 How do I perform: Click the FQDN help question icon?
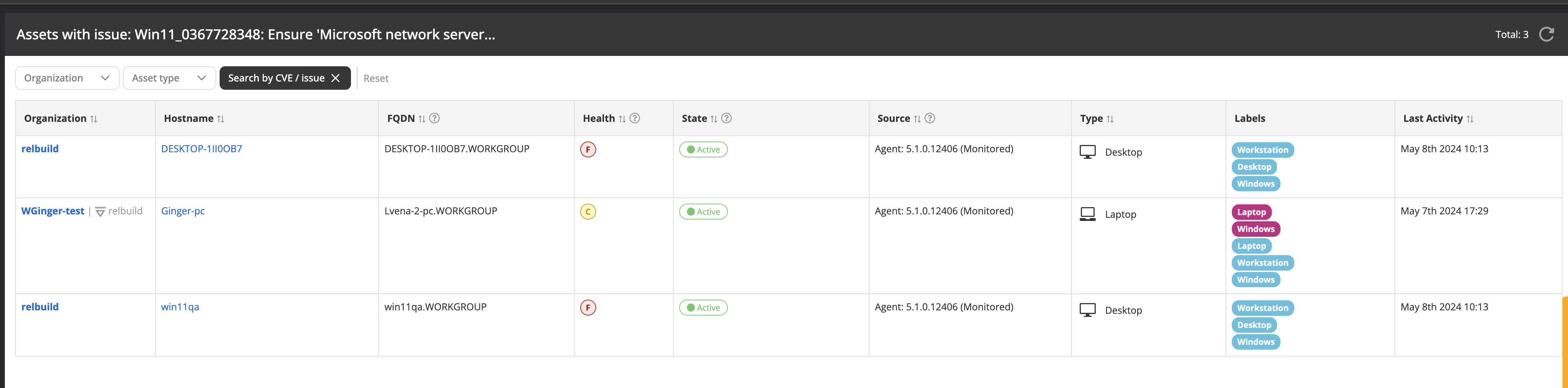[435, 118]
